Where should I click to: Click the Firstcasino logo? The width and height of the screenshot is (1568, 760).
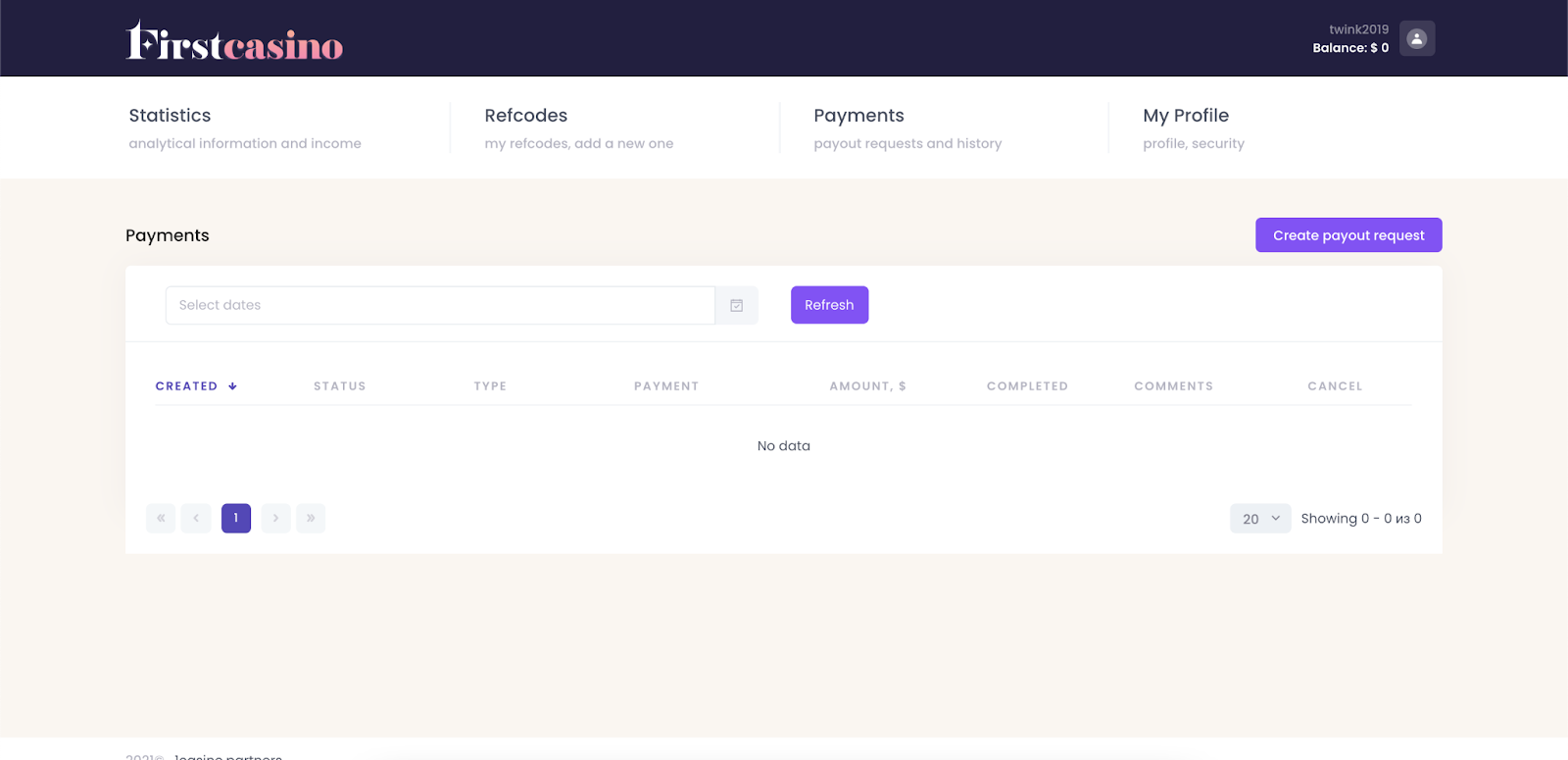pyautogui.click(x=234, y=41)
